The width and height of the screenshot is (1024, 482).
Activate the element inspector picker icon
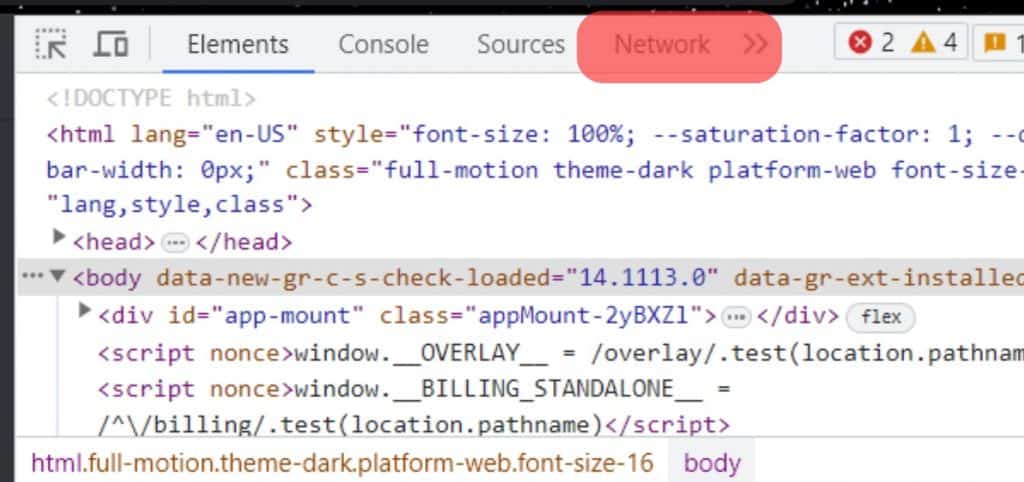coord(50,45)
